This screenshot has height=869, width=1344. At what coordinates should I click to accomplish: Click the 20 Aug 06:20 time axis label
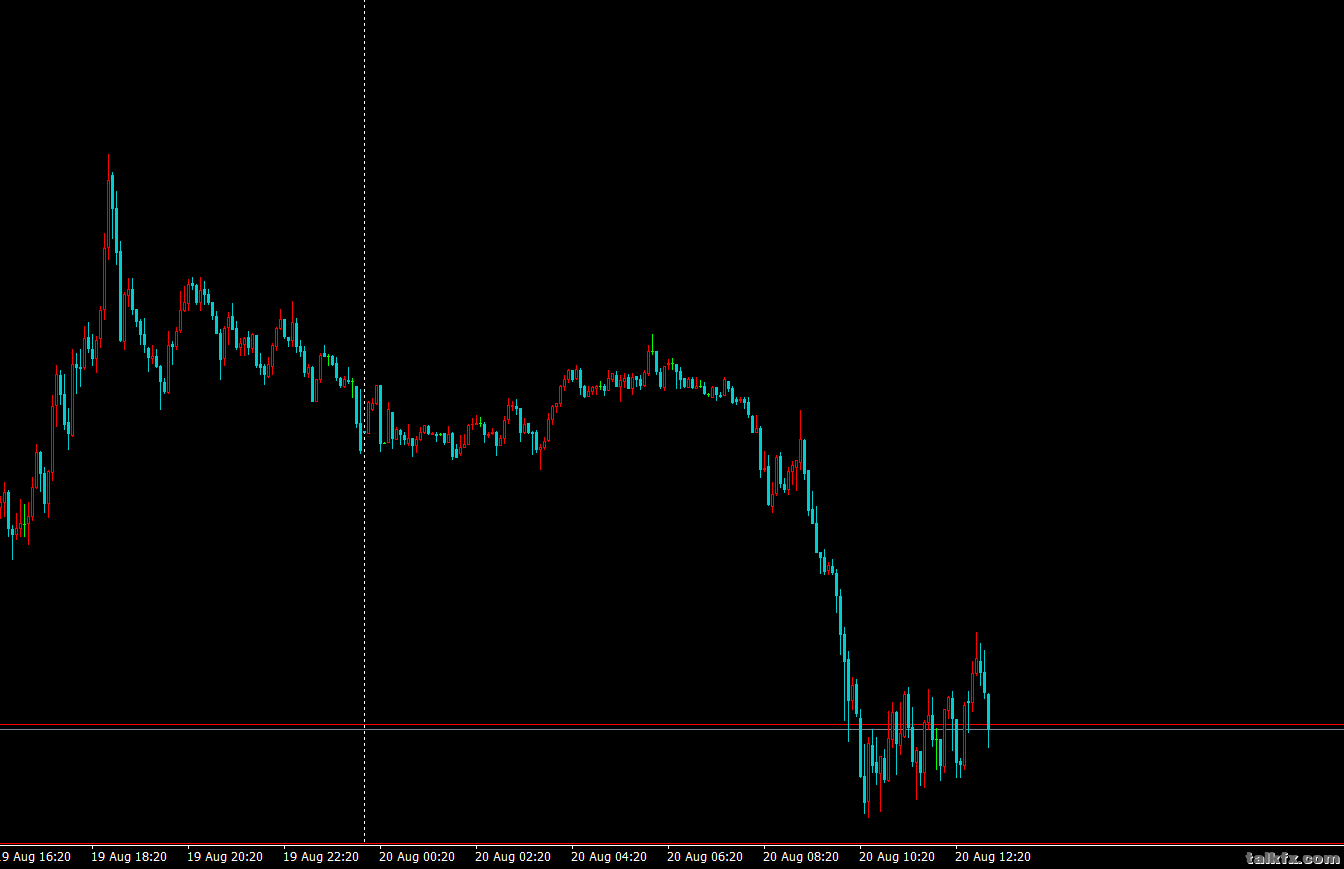705,857
